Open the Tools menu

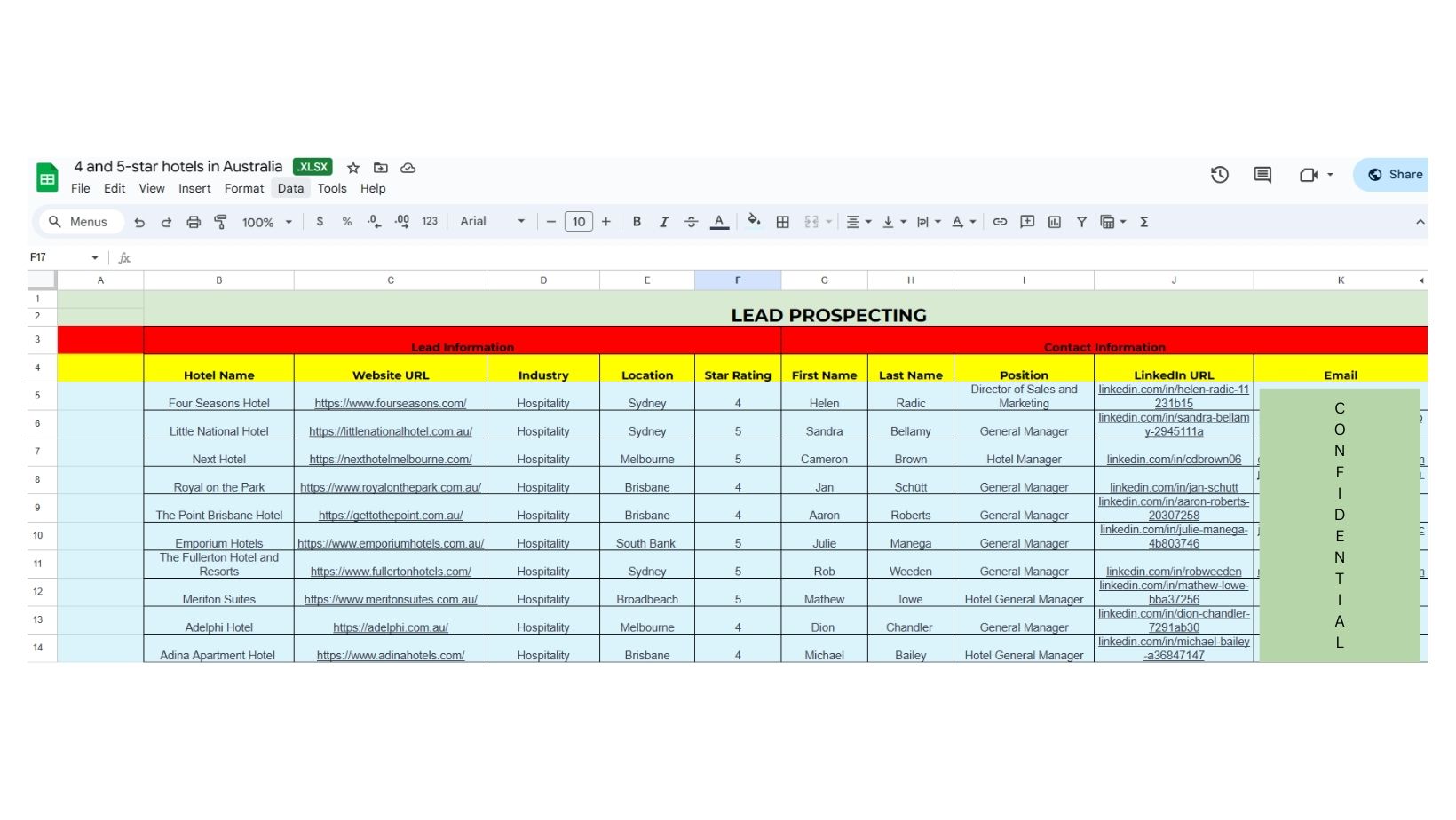pyautogui.click(x=332, y=188)
